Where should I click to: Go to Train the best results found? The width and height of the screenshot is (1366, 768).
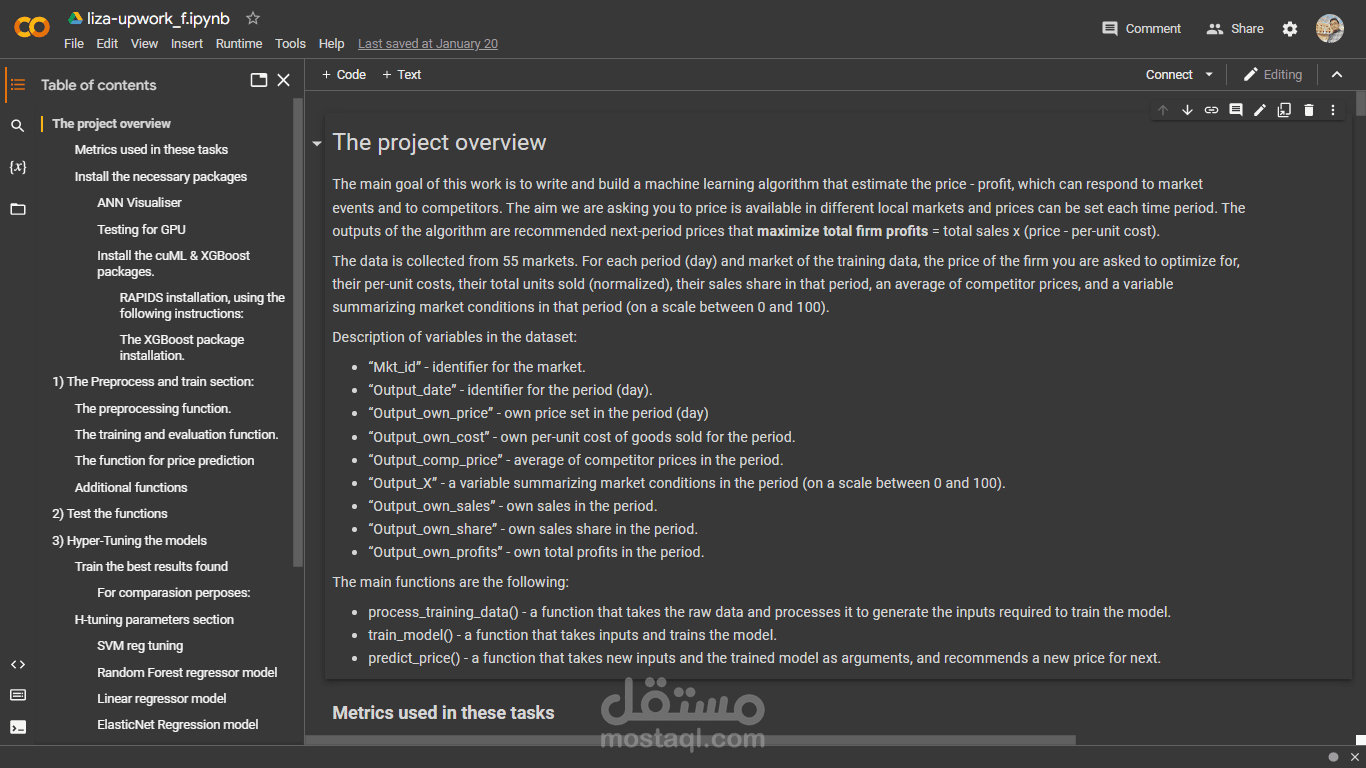click(x=151, y=567)
